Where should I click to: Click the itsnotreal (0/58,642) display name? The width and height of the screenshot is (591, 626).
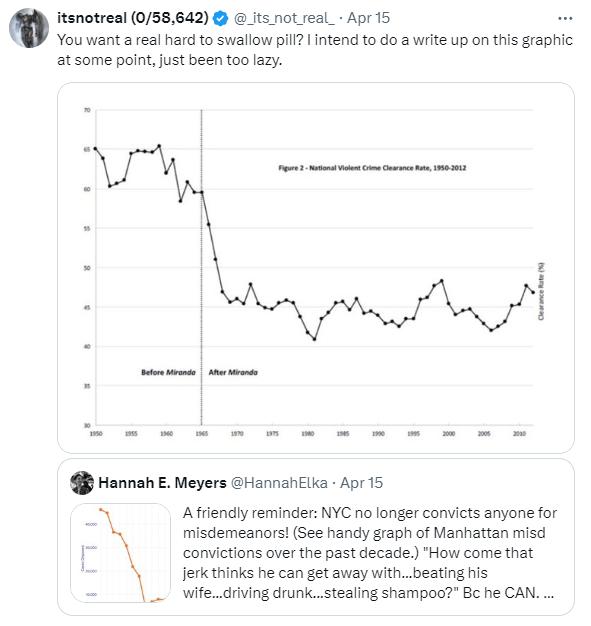(x=133, y=18)
